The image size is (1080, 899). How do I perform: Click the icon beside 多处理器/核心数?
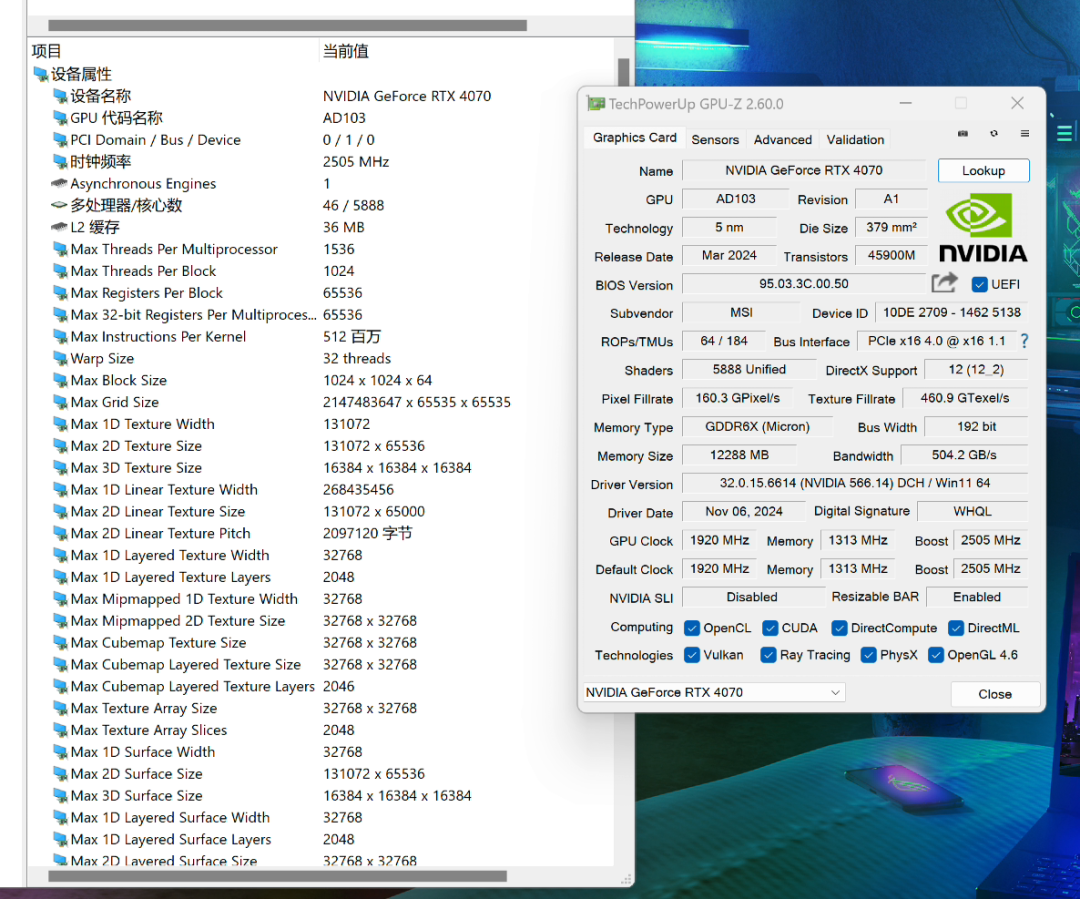60,205
